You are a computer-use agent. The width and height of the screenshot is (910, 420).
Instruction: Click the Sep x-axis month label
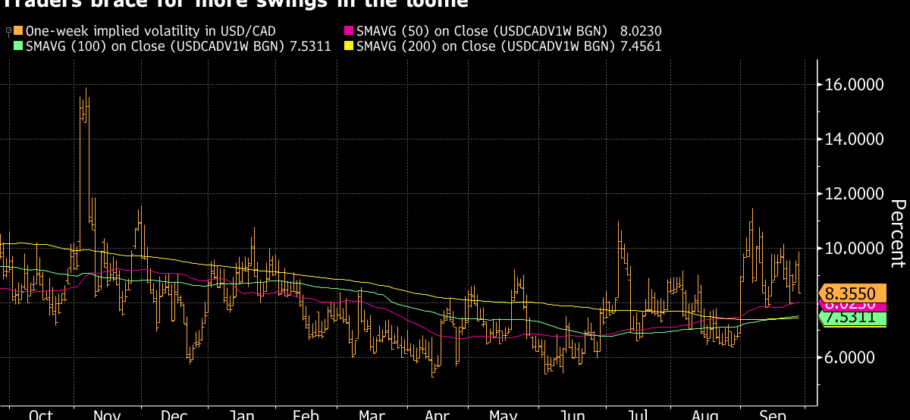click(x=773, y=414)
